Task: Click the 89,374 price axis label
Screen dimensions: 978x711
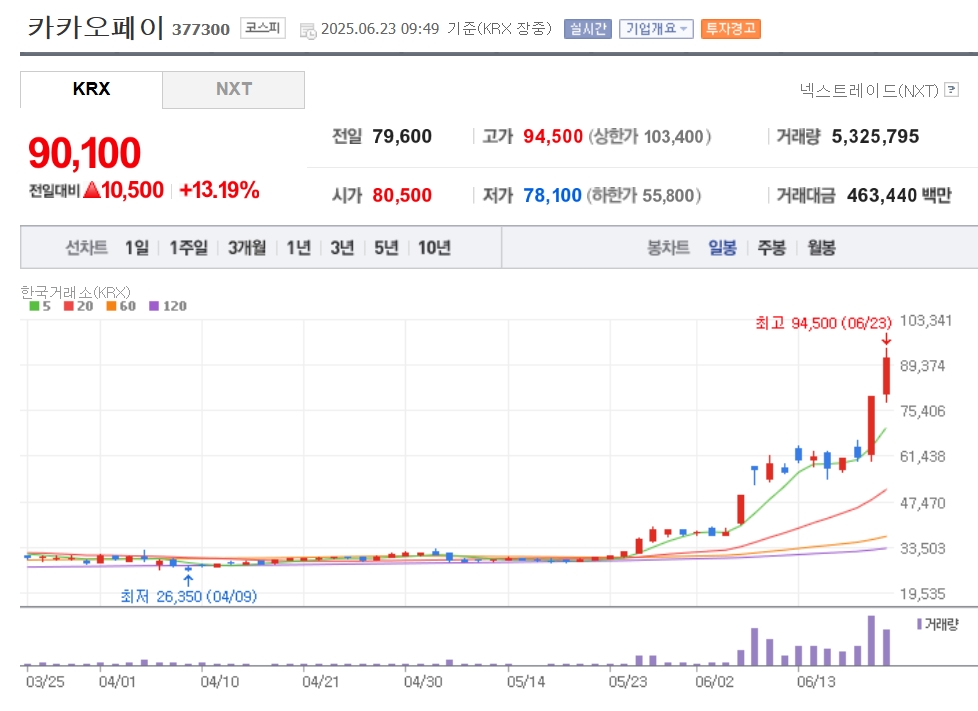Action: (922, 366)
